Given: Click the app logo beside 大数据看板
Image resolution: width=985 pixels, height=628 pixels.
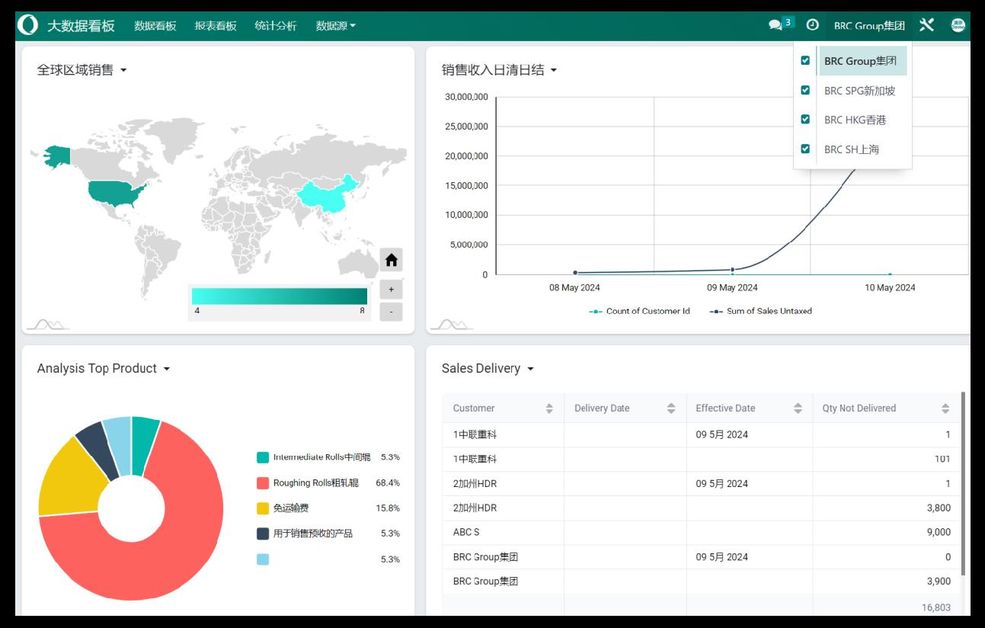Looking at the screenshot, I should point(28,25).
